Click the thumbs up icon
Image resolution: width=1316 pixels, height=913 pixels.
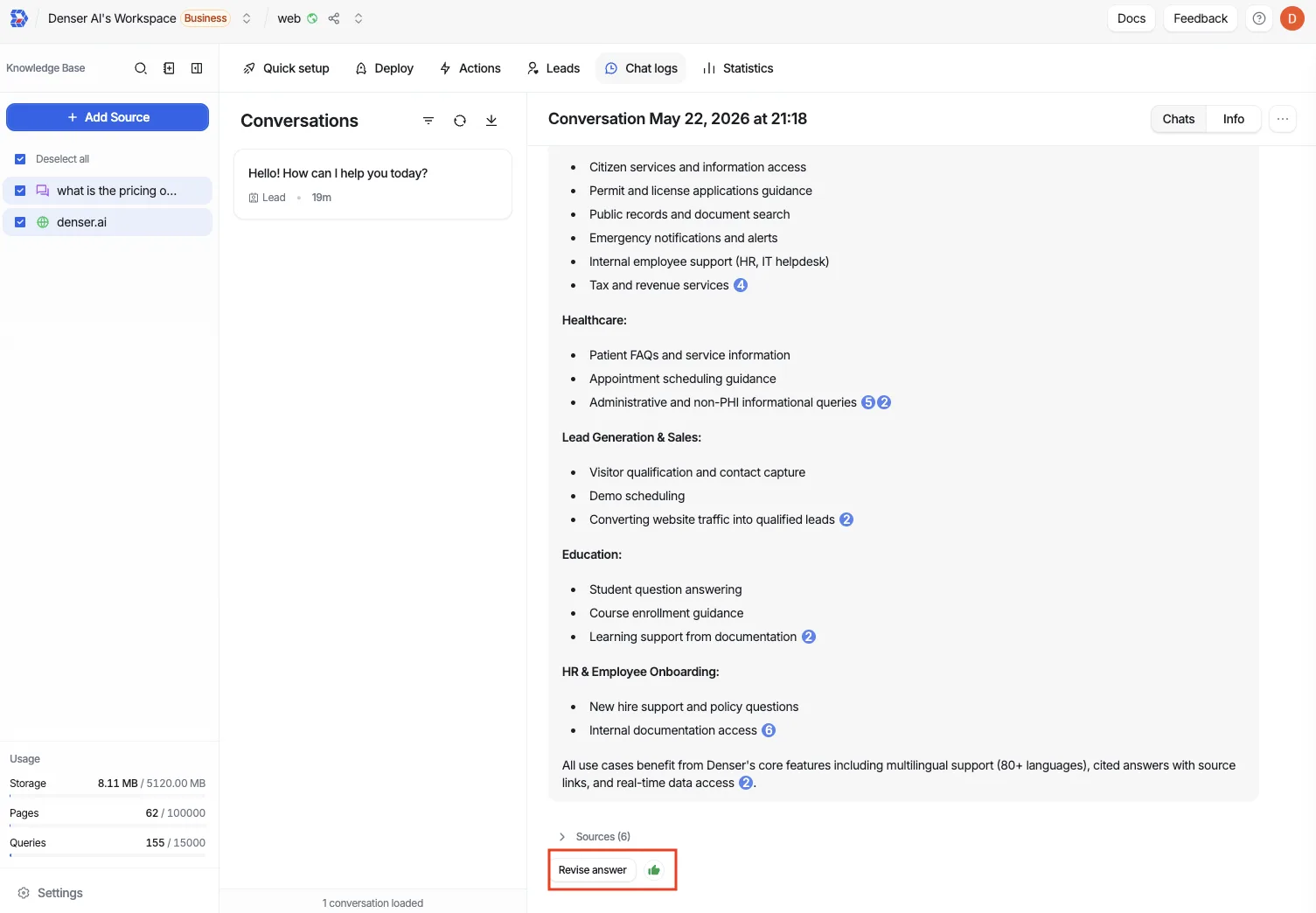tap(654, 870)
